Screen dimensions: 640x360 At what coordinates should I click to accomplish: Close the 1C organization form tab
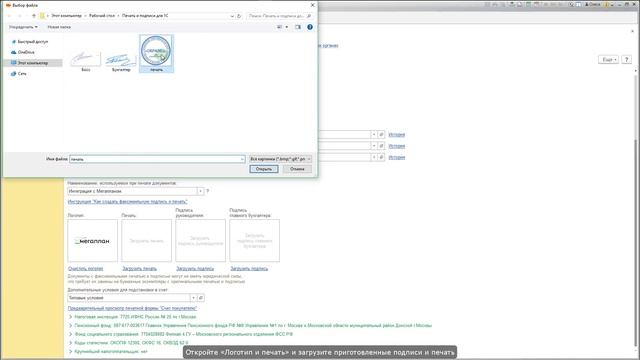pos(632,31)
